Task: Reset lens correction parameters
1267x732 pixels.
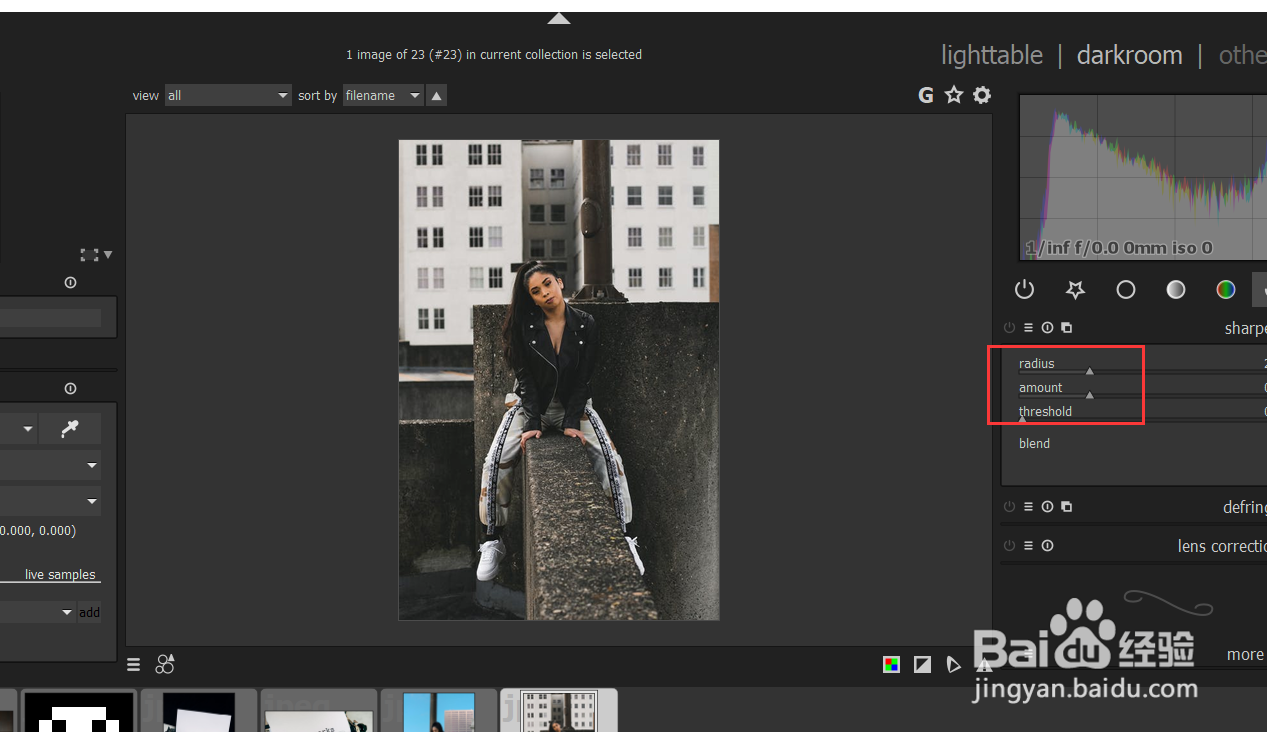Action: coord(1047,546)
